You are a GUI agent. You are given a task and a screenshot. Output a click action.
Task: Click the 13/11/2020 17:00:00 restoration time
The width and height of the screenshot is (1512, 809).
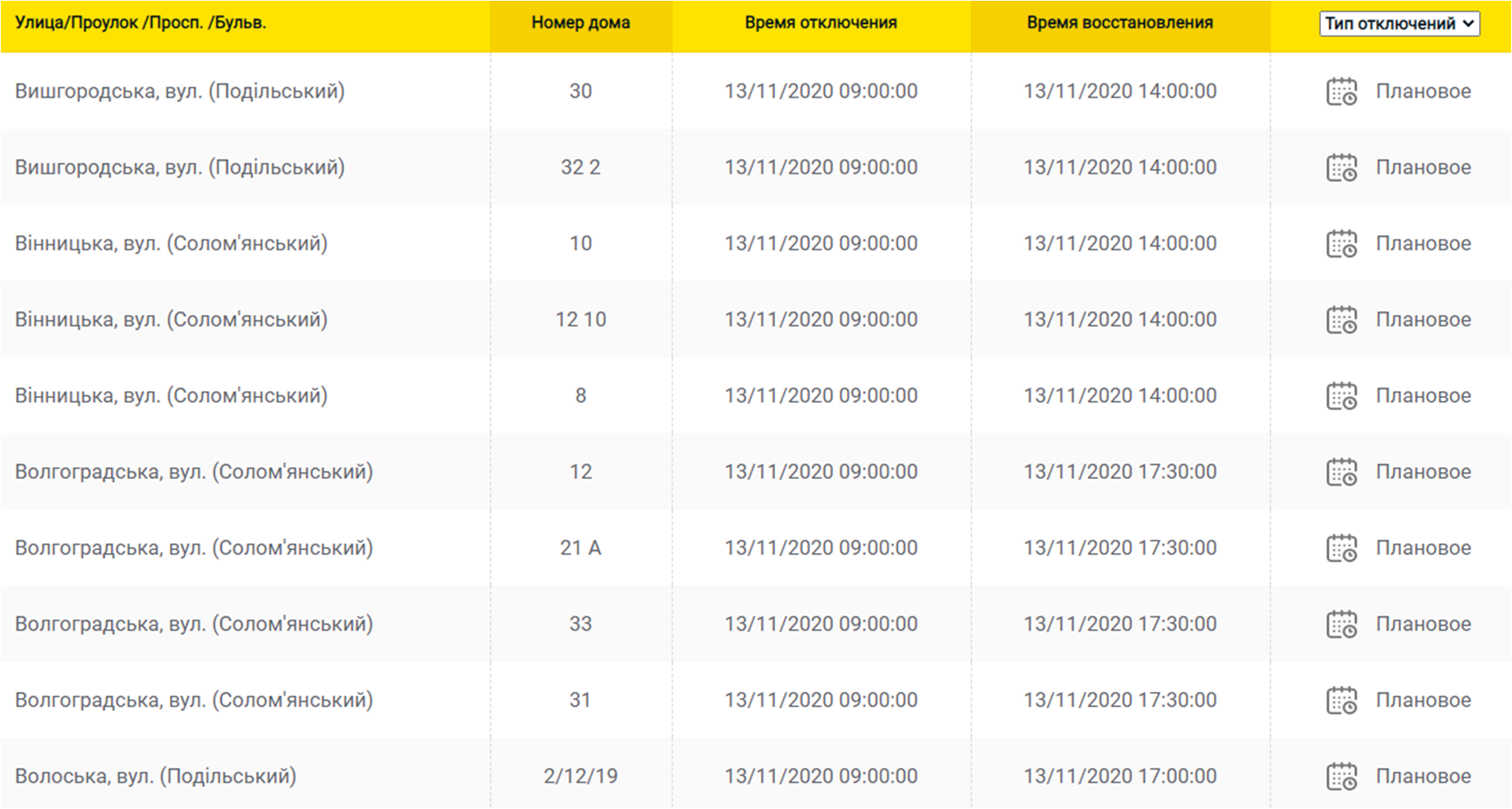(x=1119, y=776)
